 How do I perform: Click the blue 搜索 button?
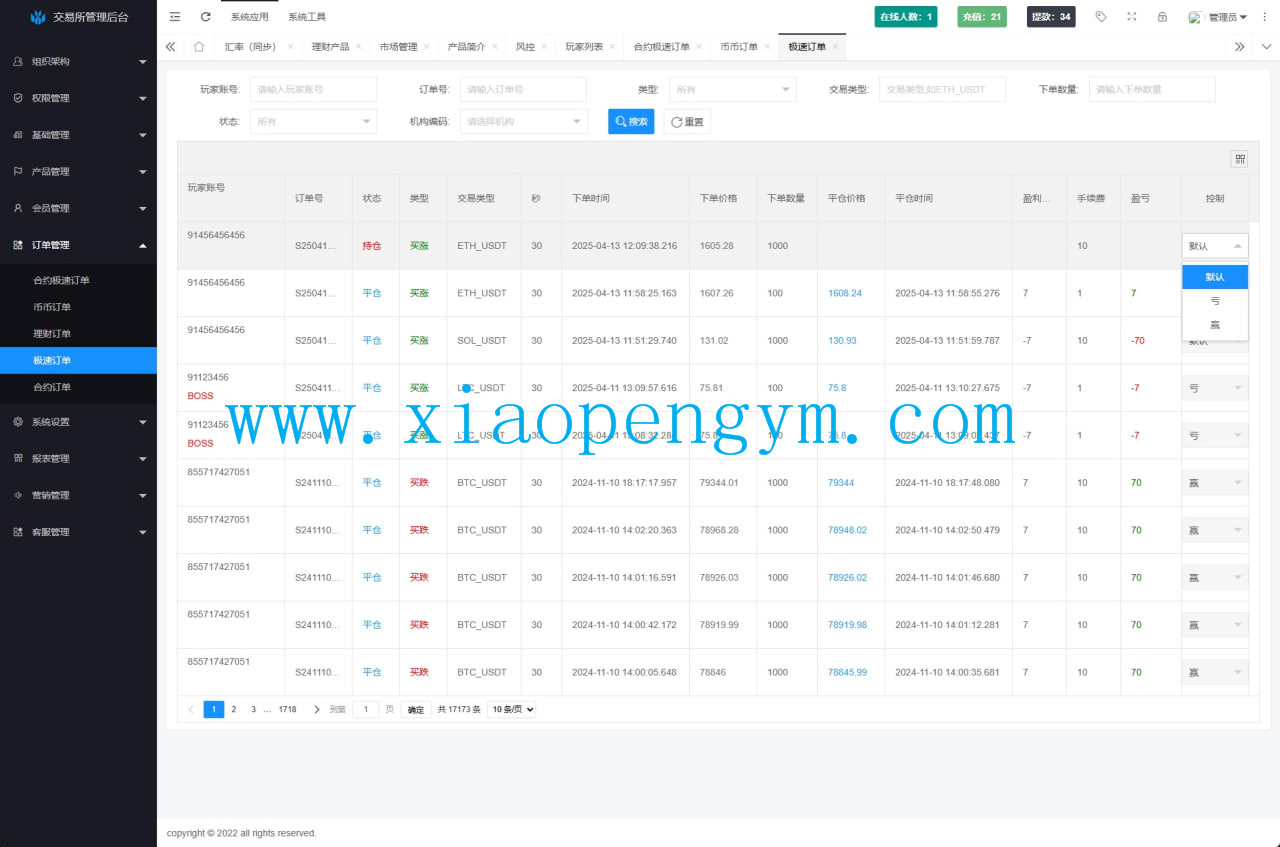click(x=631, y=121)
